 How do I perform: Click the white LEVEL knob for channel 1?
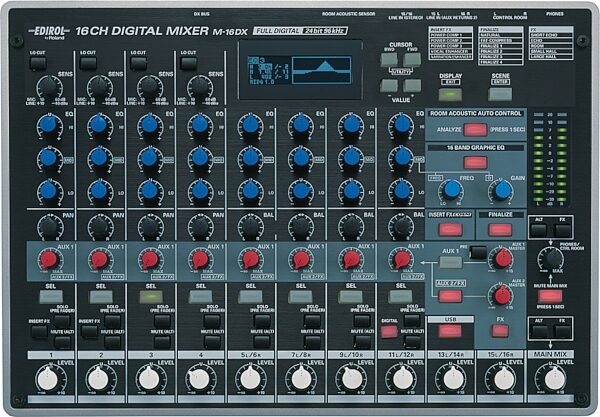48,380
